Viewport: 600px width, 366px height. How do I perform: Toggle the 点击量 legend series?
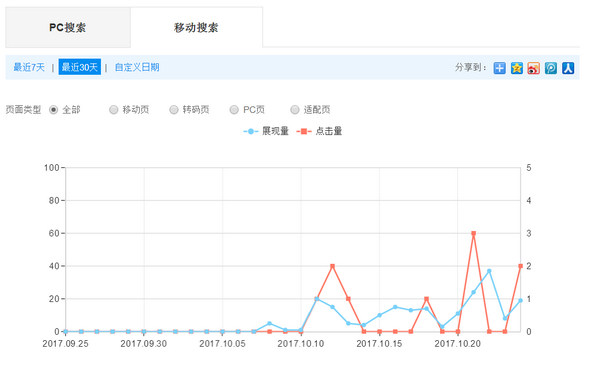(319, 131)
